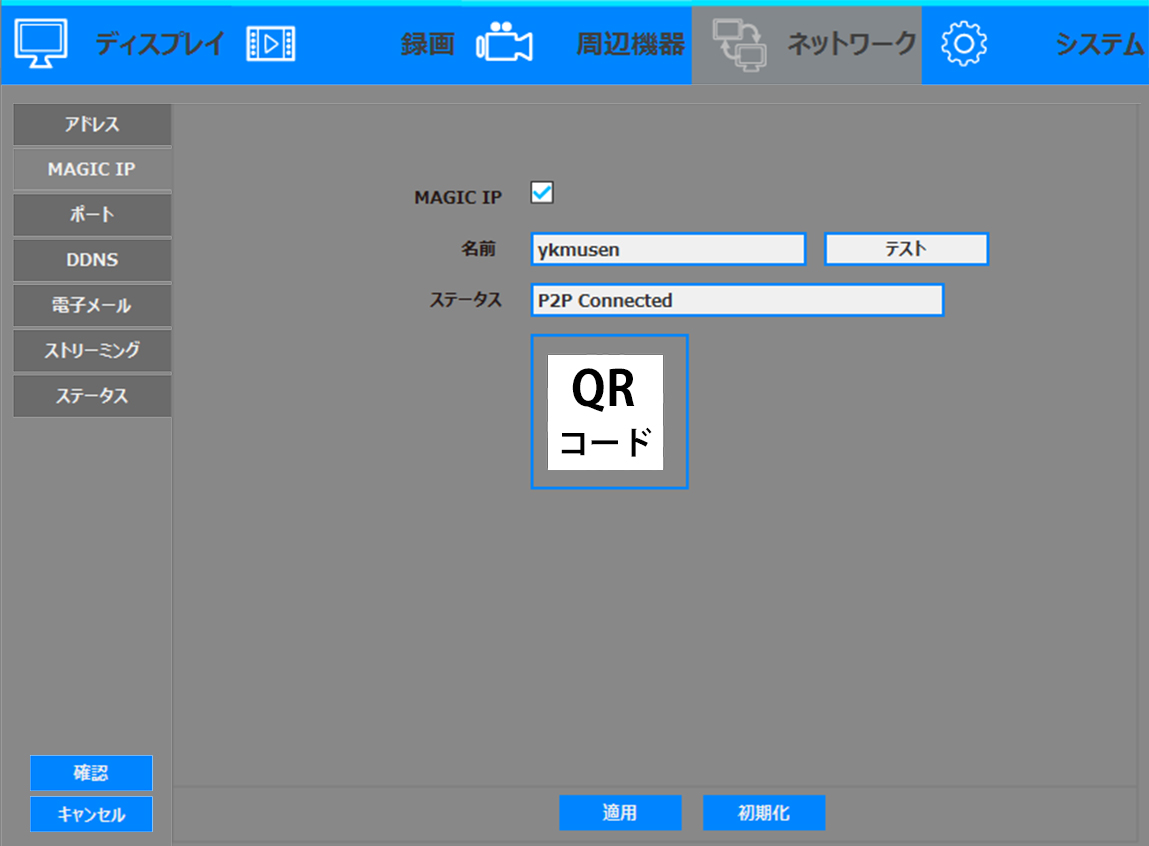Select the ネットワーク tab label

coord(851,44)
